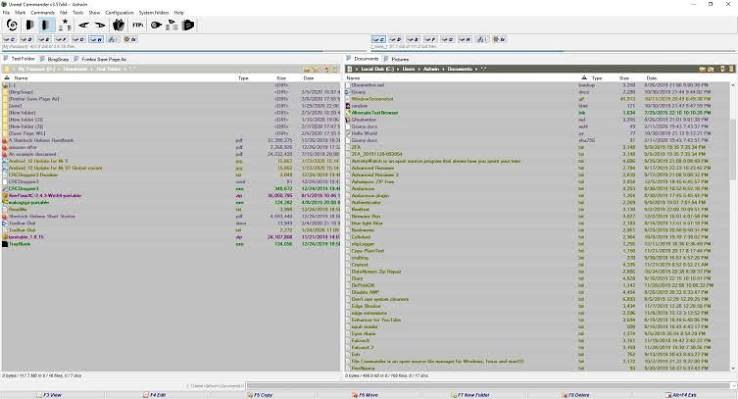Sort the right panel by the Date column
Image resolution: width=738 pixels, height=399 pixels.
[x=651, y=78]
